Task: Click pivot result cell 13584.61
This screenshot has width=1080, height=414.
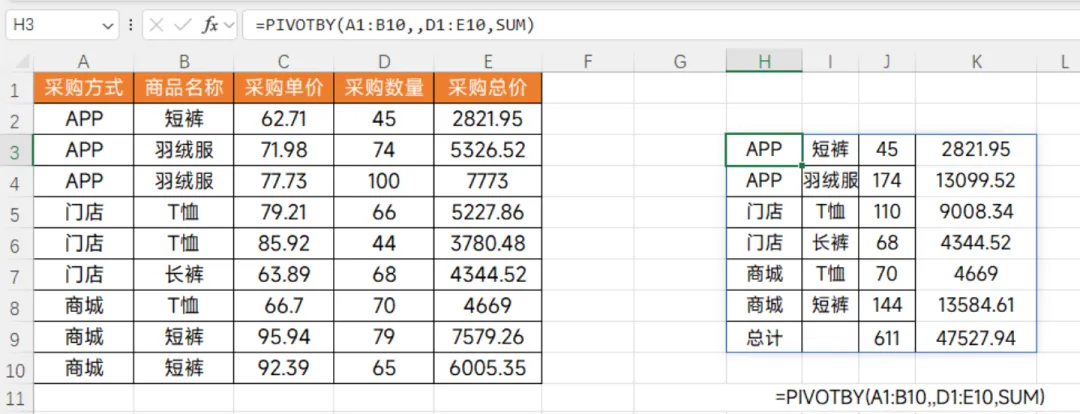Action: click(976, 306)
